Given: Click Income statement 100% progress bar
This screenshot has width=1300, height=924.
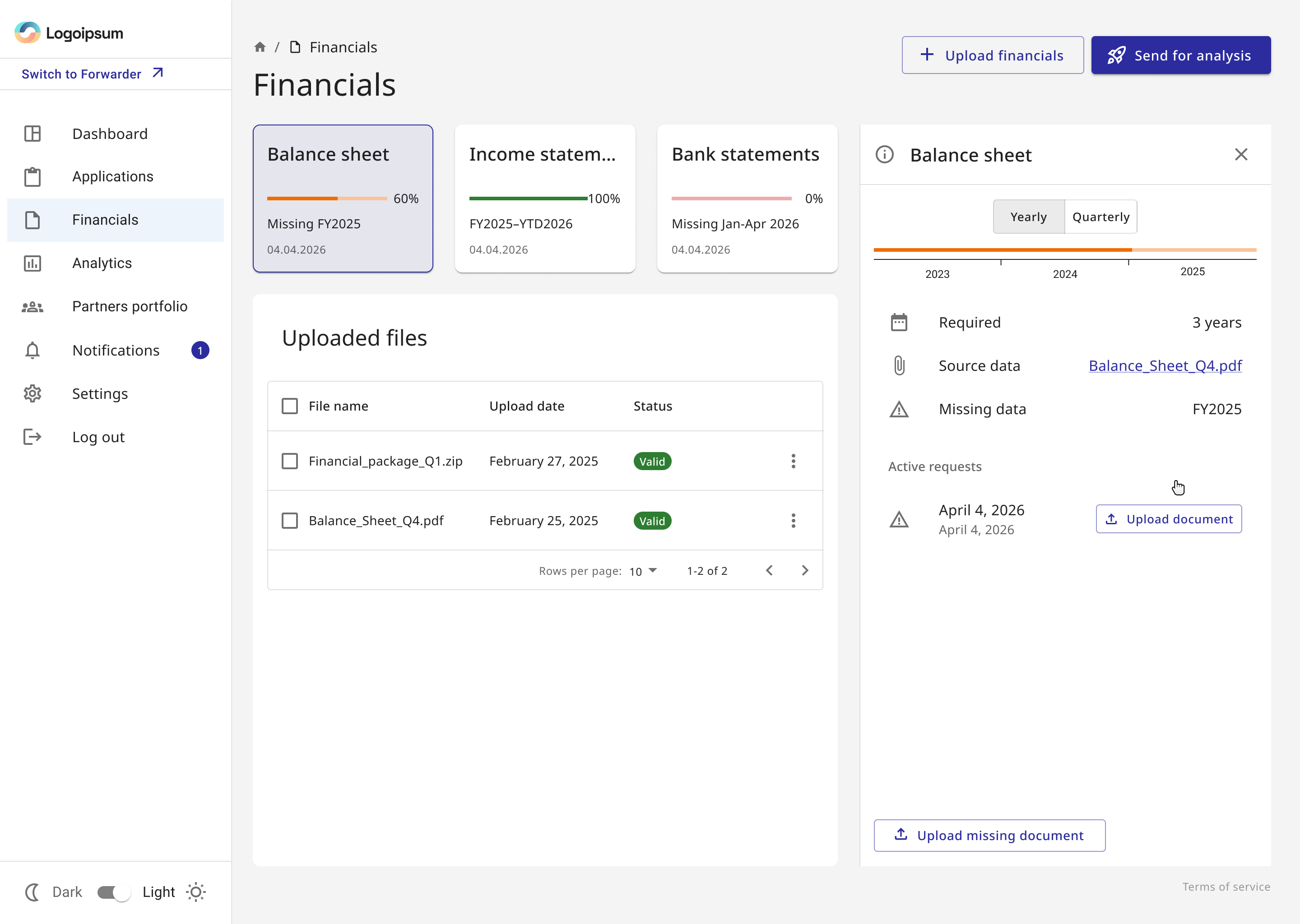Looking at the screenshot, I should [x=528, y=199].
